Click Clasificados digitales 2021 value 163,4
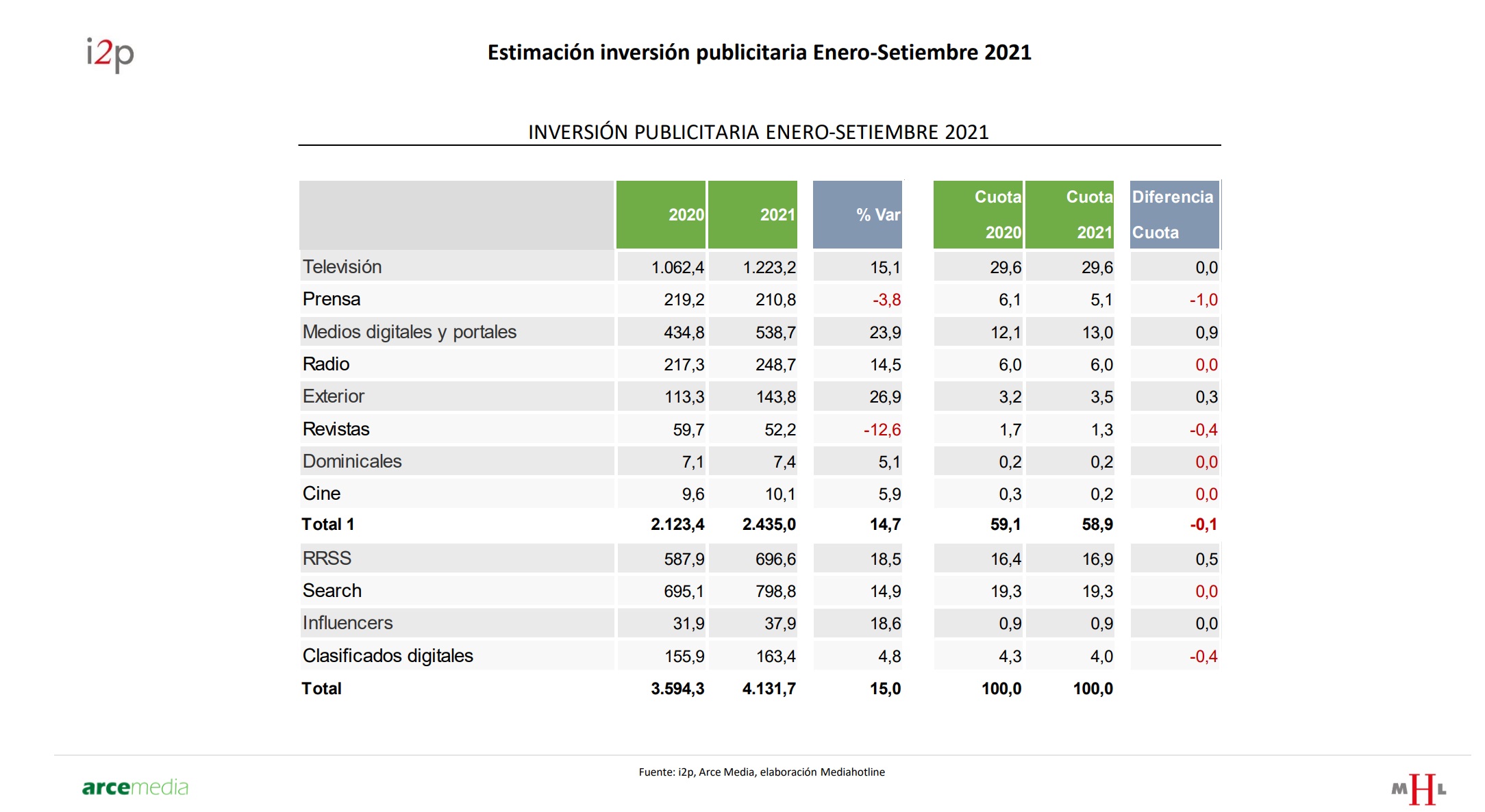Image resolution: width=1485 pixels, height=812 pixels. click(776, 657)
